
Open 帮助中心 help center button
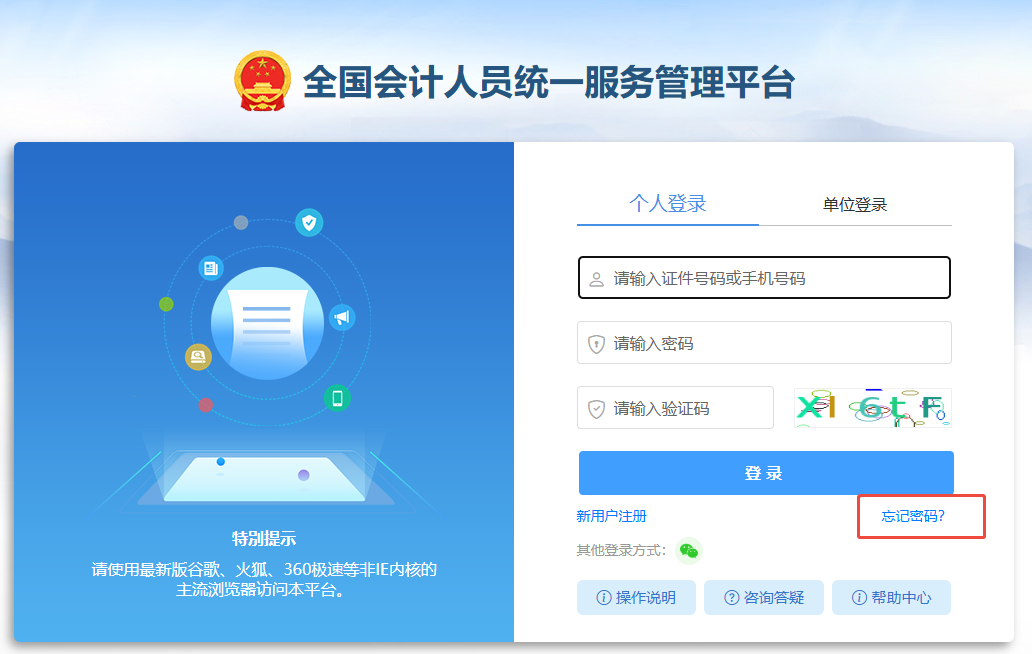click(892, 597)
